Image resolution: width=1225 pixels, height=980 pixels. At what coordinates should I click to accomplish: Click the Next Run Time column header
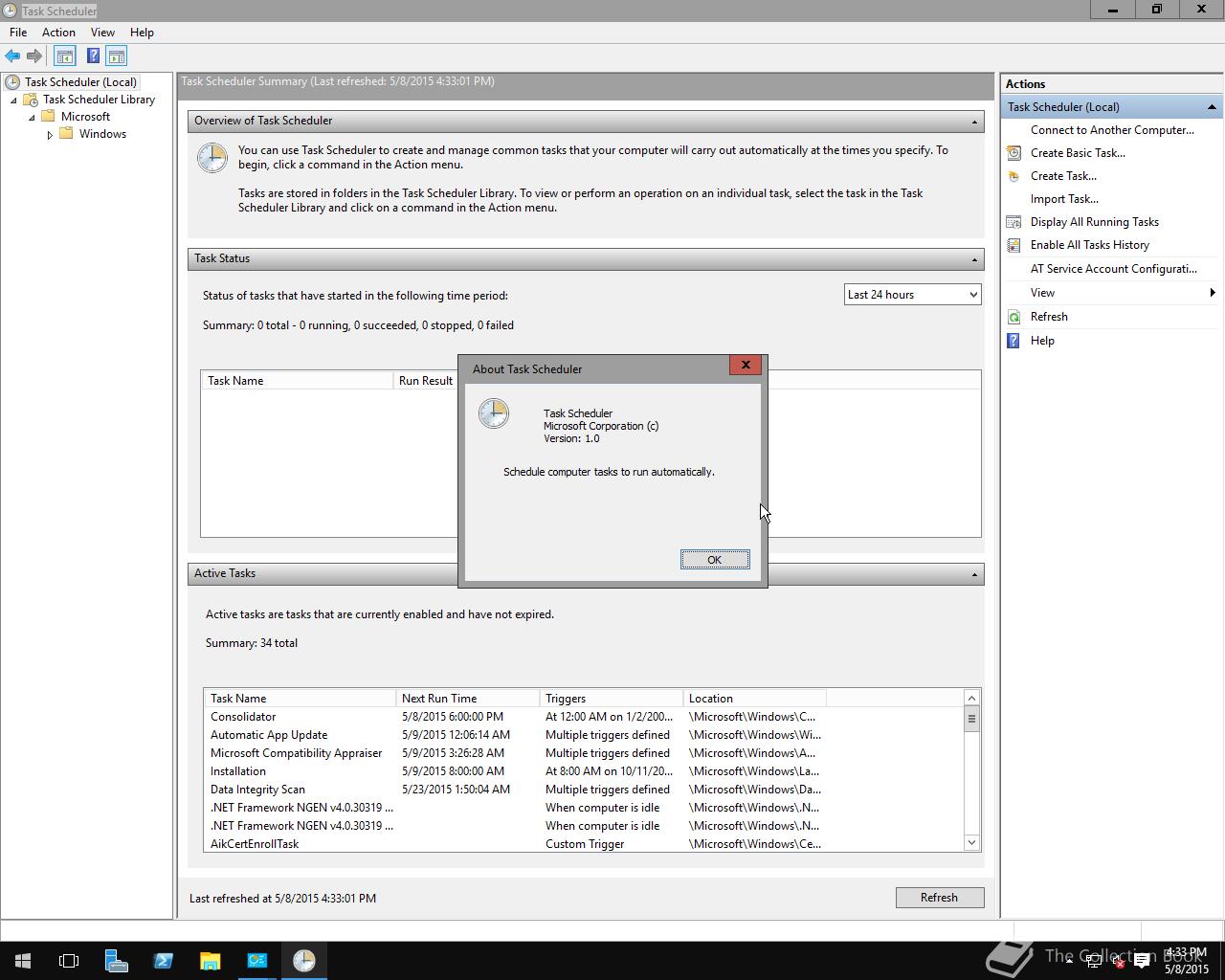coord(468,699)
